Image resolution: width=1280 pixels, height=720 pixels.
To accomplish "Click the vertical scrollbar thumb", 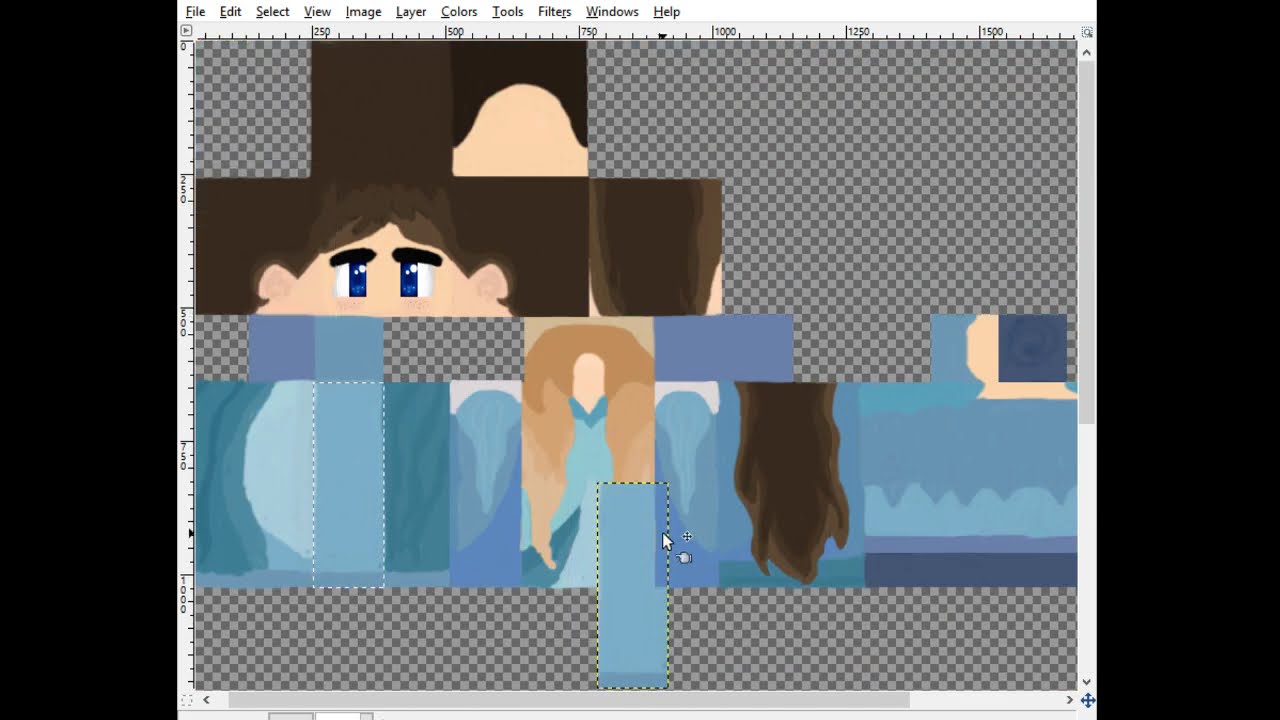I will pos(1087,241).
